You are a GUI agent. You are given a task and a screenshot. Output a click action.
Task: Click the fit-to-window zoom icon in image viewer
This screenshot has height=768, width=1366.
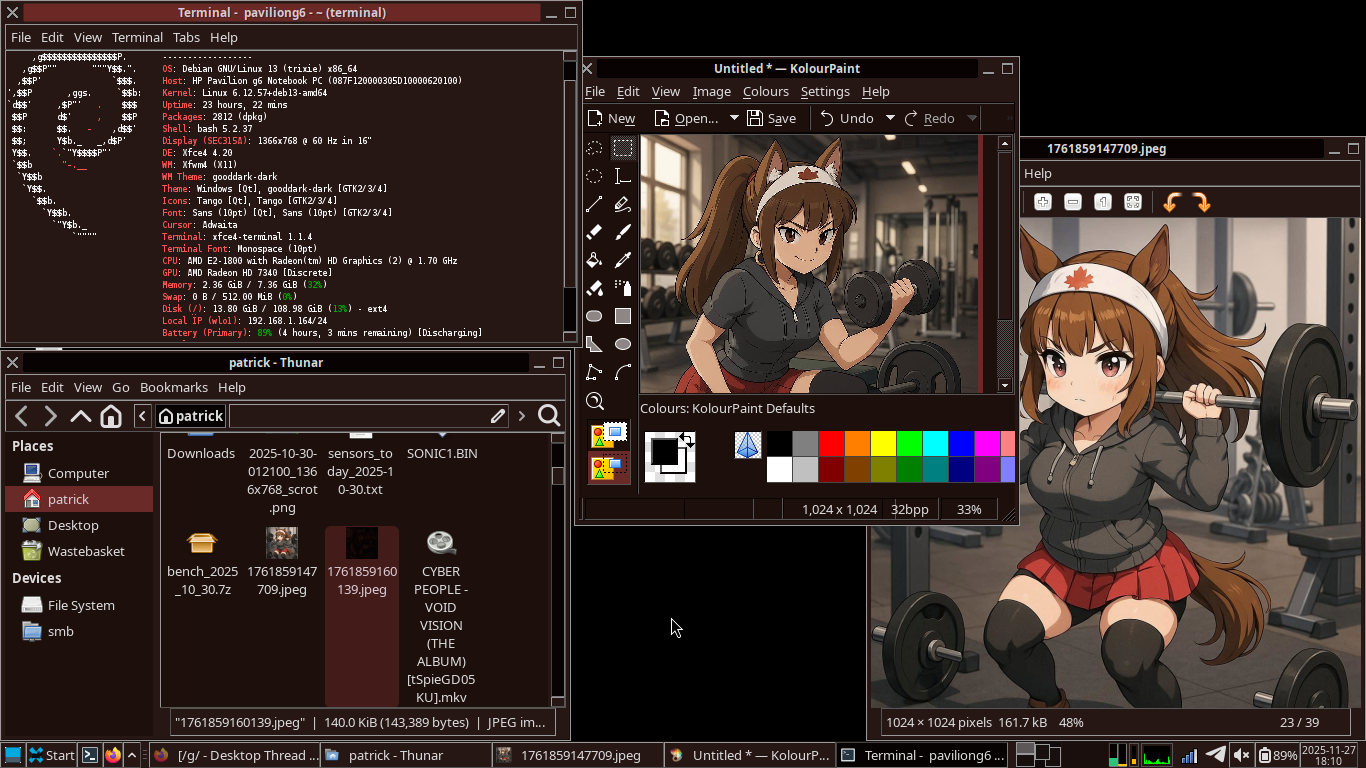[1133, 202]
